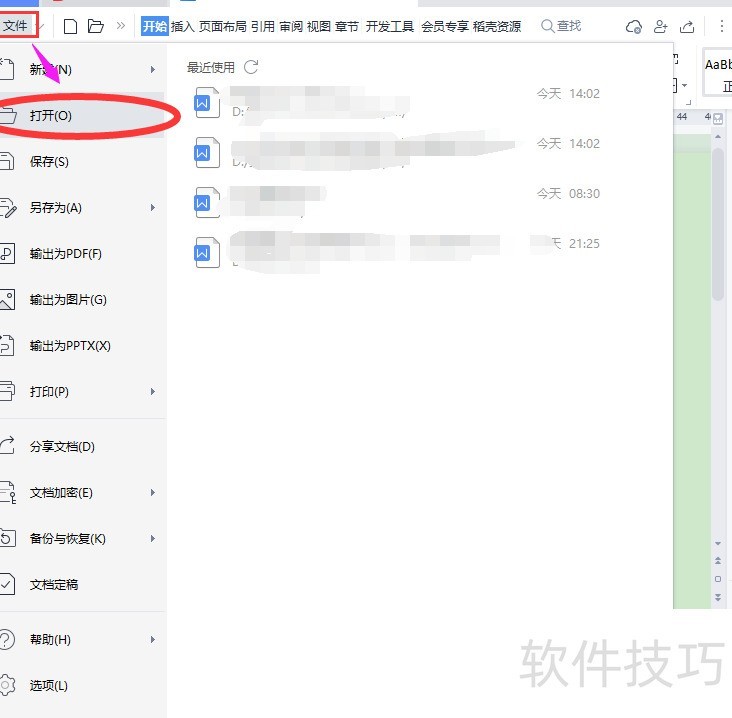Image resolution: width=732 pixels, height=718 pixels.
Task: Expand the 另存为(A) submenu arrow
Action: pyautogui.click(x=153, y=207)
